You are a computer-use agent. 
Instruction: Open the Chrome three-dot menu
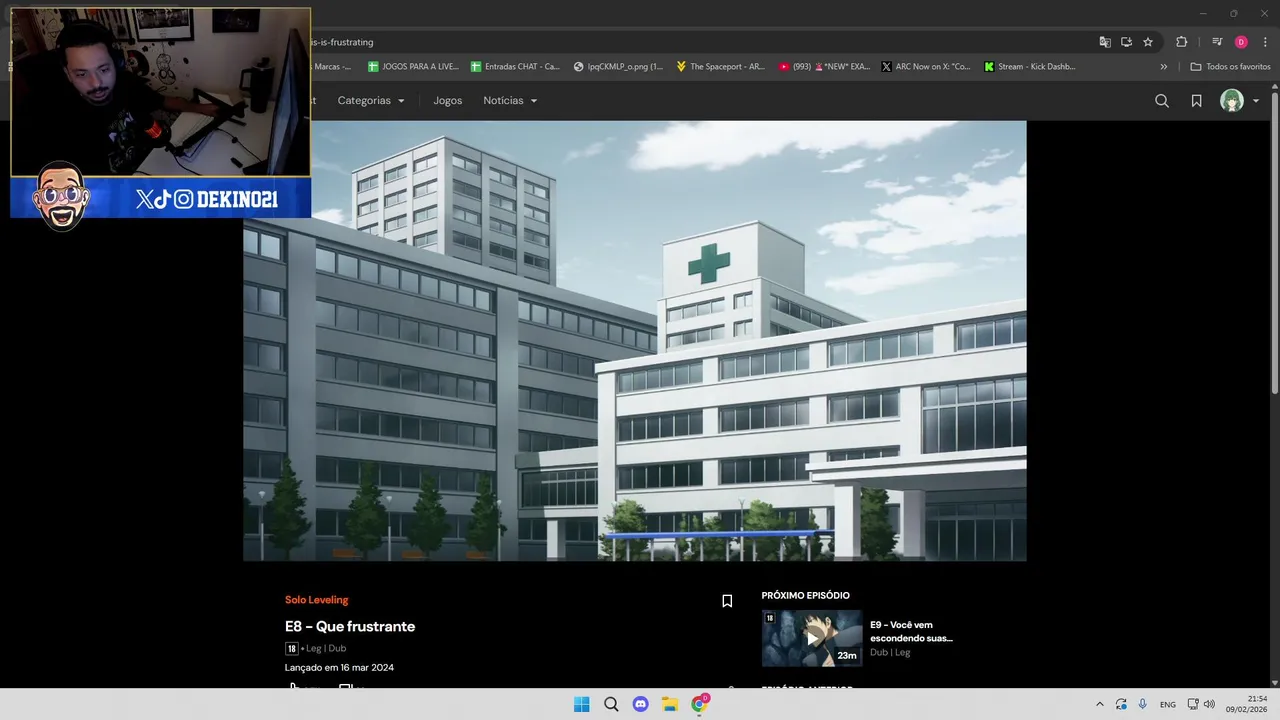click(1265, 42)
